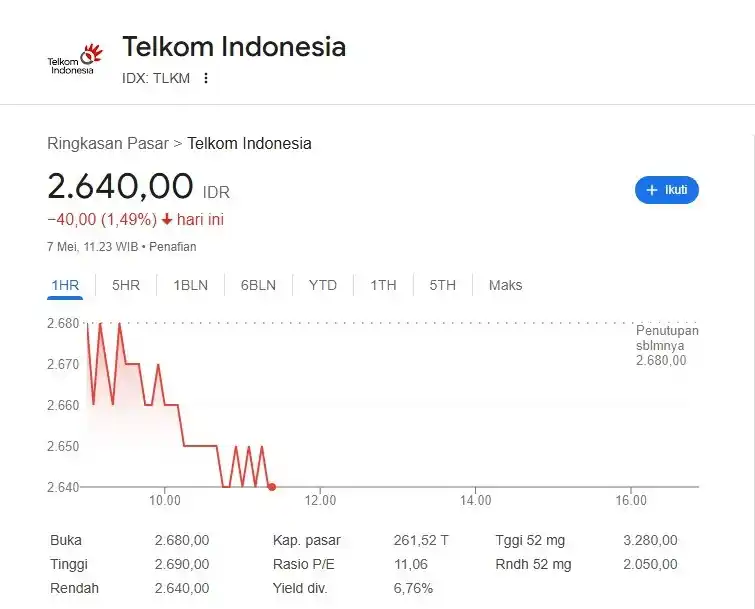Click the Ringkasan Pasar breadcrumb link
Image resolution: width=755 pixels, height=609 pixels.
click(x=108, y=143)
